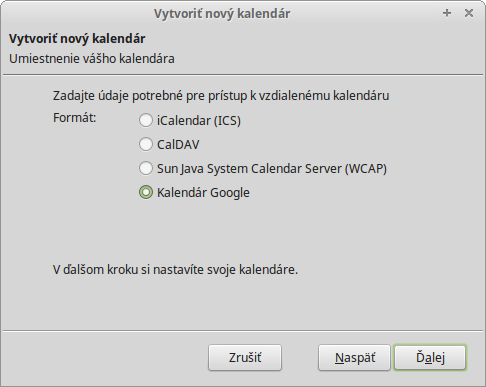This screenshot has height=387, width=486.
Task: Select the iCalendar (ICS) radio button
Action: point(146,120)
